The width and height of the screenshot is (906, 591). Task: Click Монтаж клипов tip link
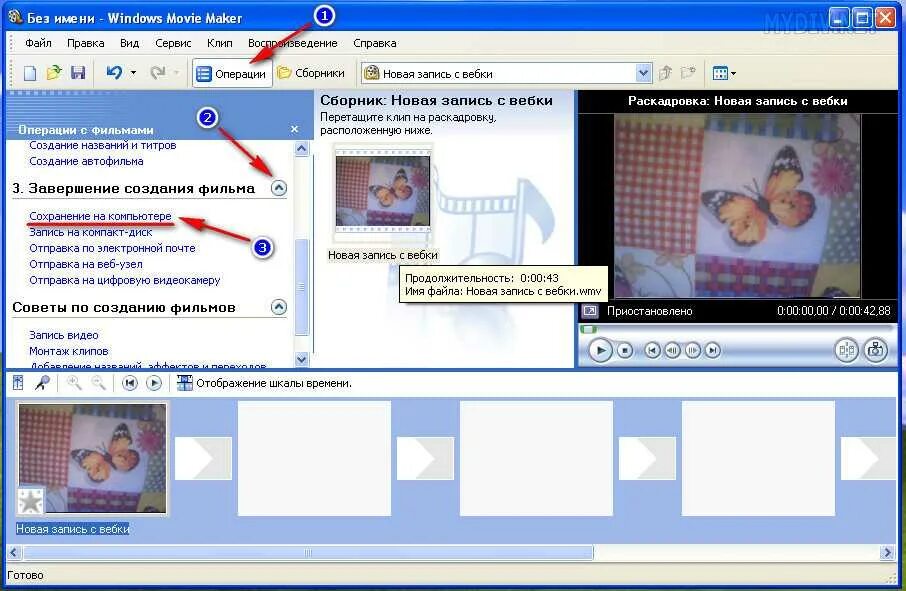point(69,351)
